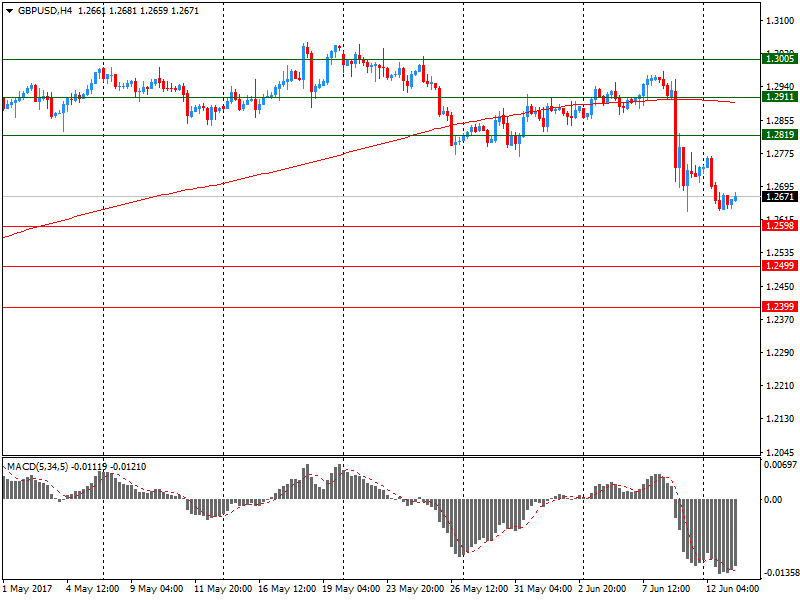Click the 19 May 04:00 time label
800x600 pixels.
click(x=351, y=589)
